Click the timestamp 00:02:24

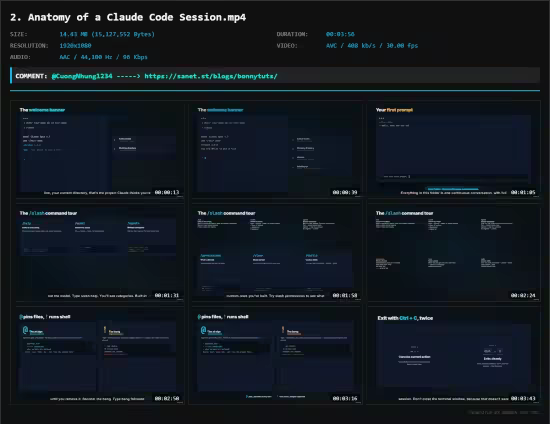tap(523, 295)
